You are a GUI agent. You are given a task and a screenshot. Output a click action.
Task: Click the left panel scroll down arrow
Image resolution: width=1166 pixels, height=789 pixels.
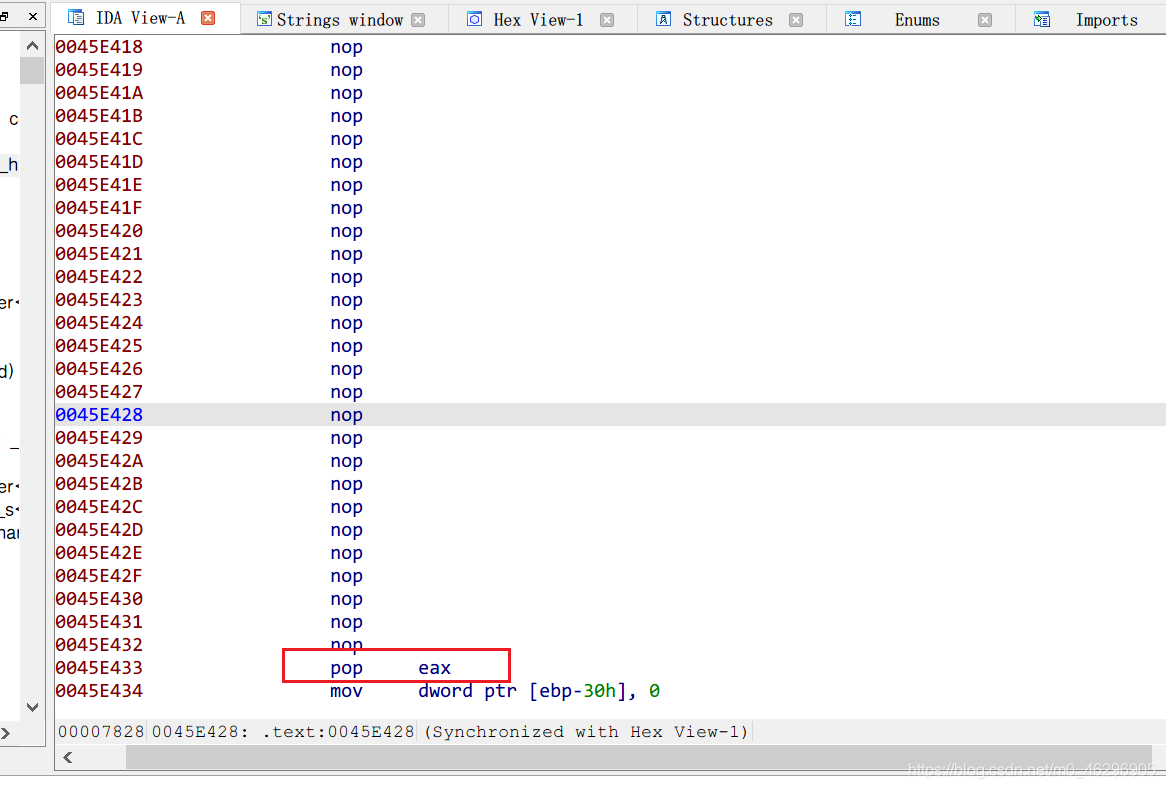32,707
